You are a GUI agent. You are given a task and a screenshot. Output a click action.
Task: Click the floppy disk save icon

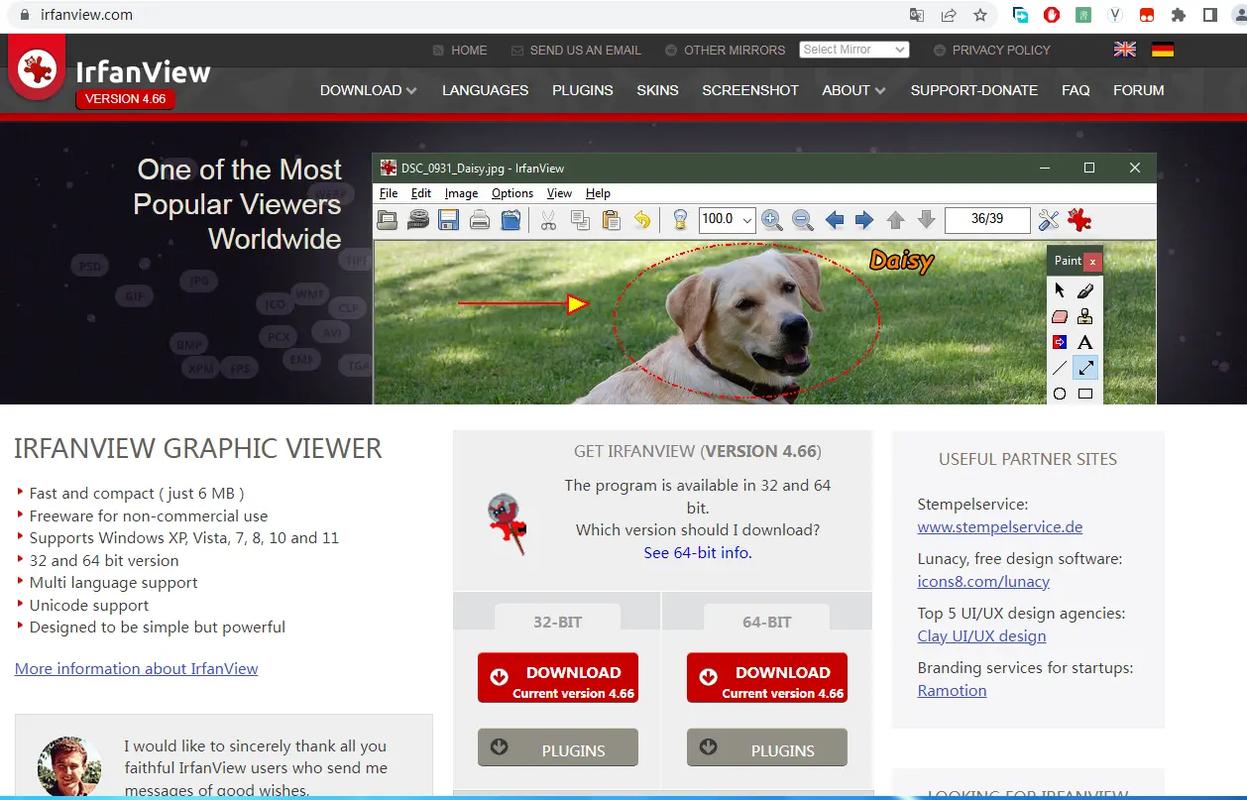click(x=449, y=220)
